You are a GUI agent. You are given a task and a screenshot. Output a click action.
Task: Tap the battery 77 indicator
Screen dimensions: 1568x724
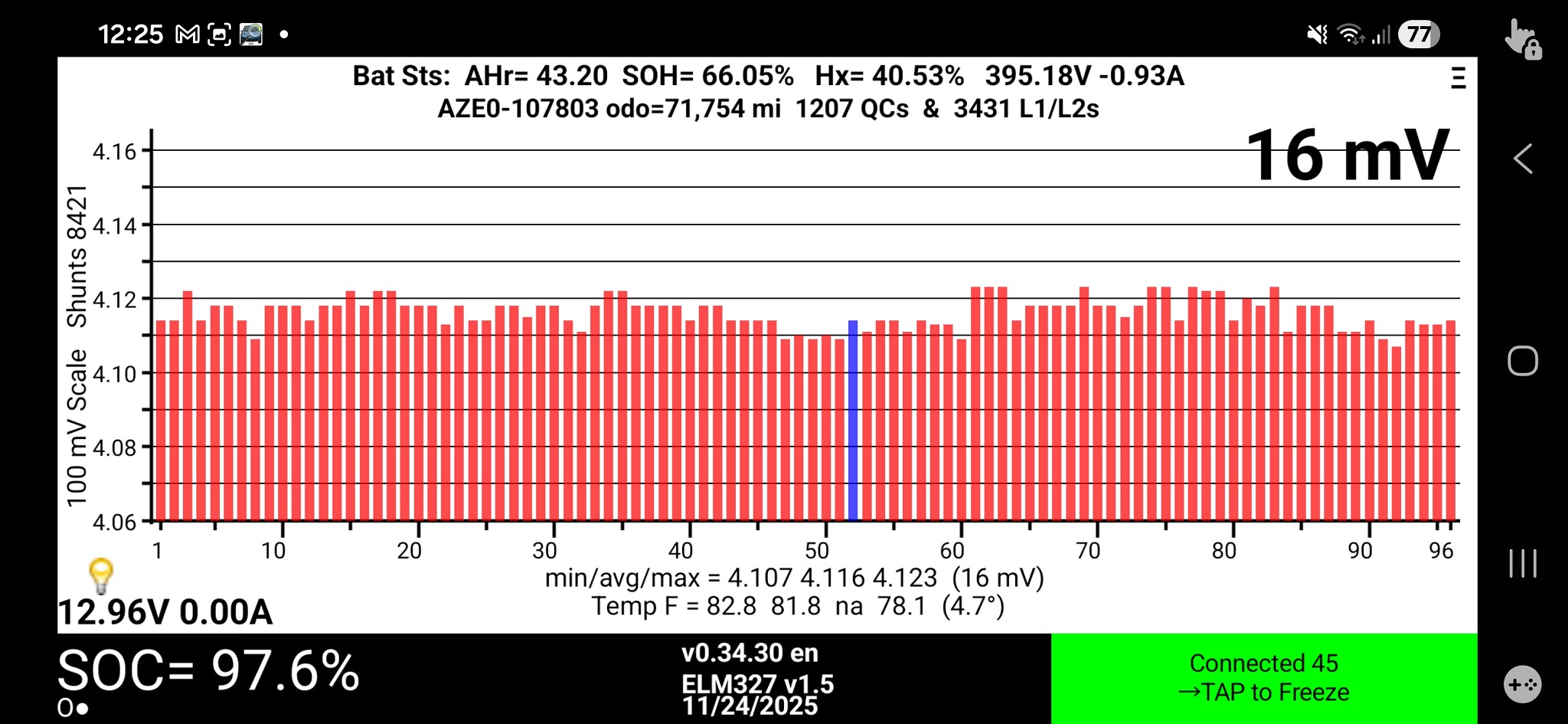(1419, 34)
